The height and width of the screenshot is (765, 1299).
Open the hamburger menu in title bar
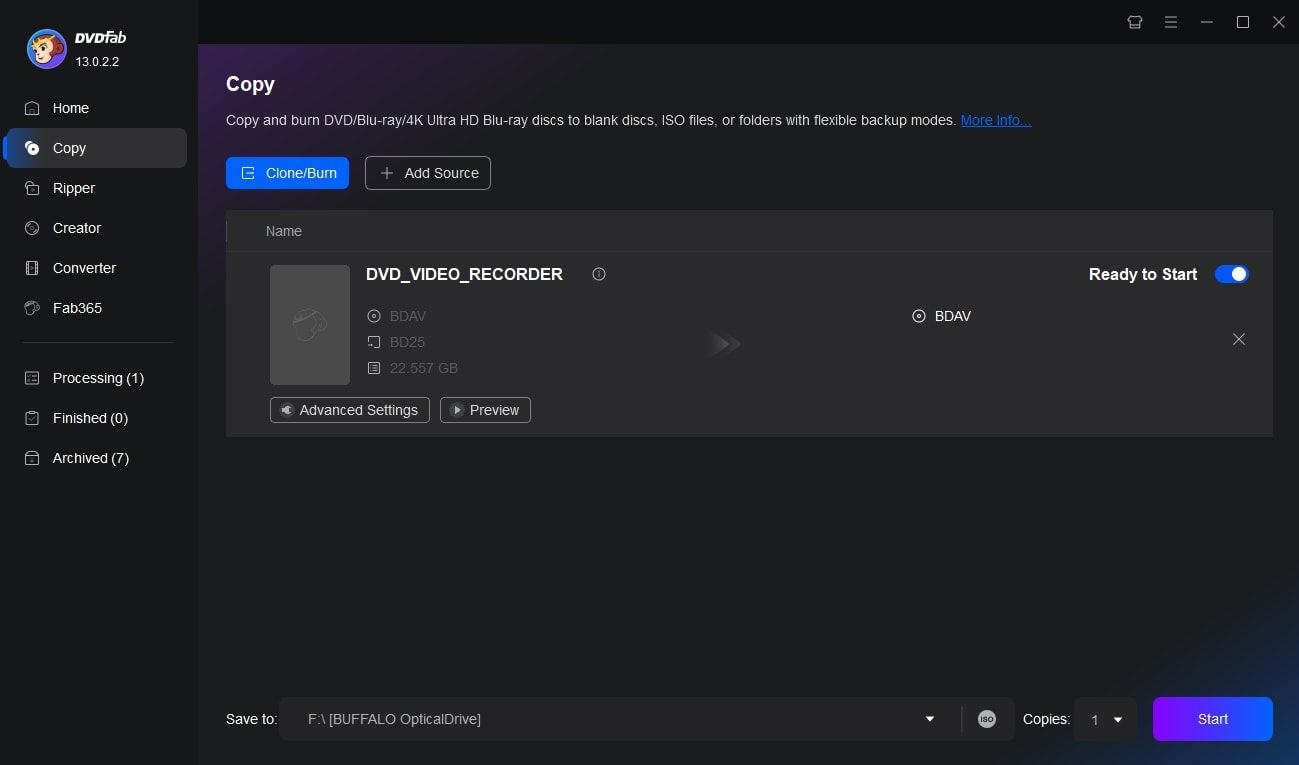click(1171, 22)
